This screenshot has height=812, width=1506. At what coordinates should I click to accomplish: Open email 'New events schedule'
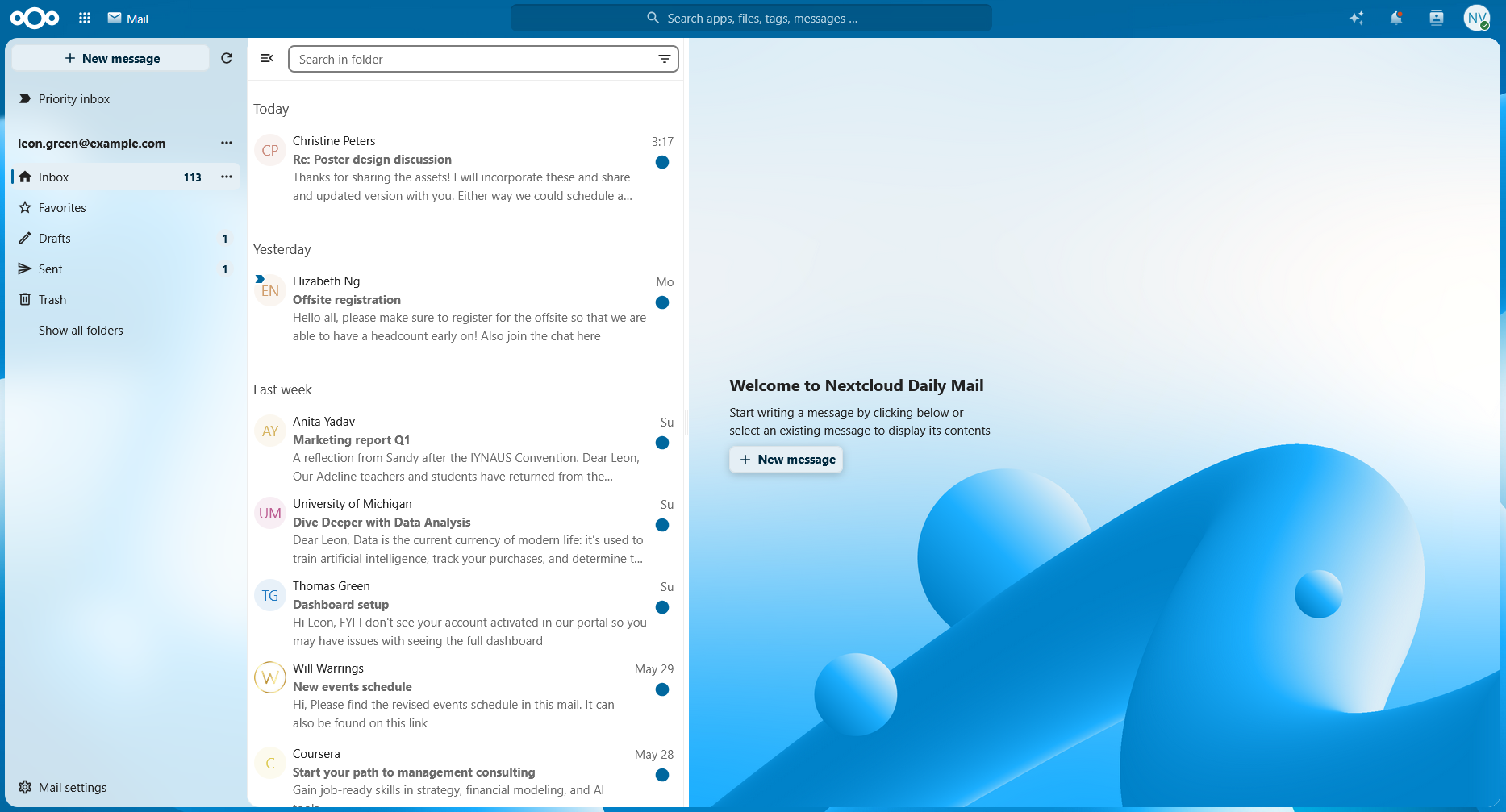point(465,696)
